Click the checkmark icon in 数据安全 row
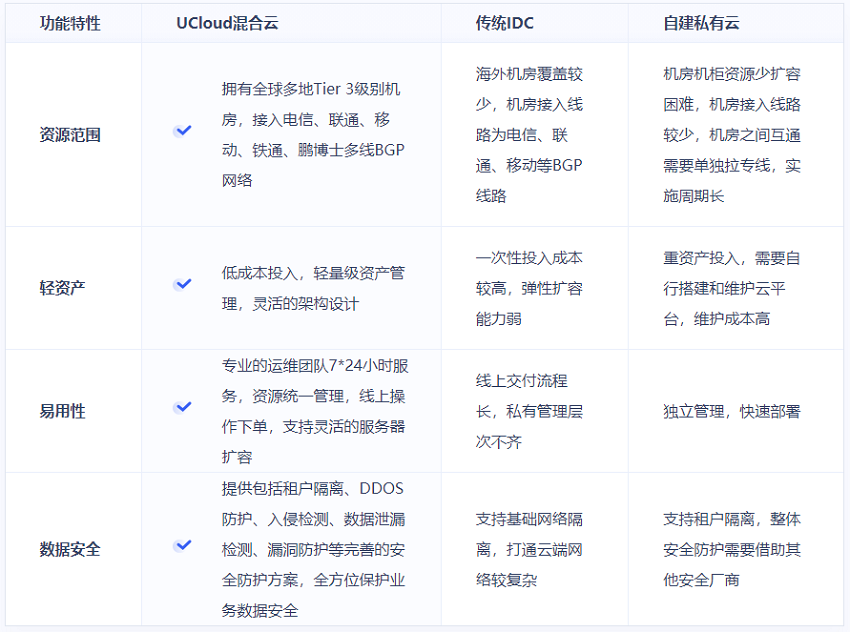The image size is (850, 632). coord(183,545)
